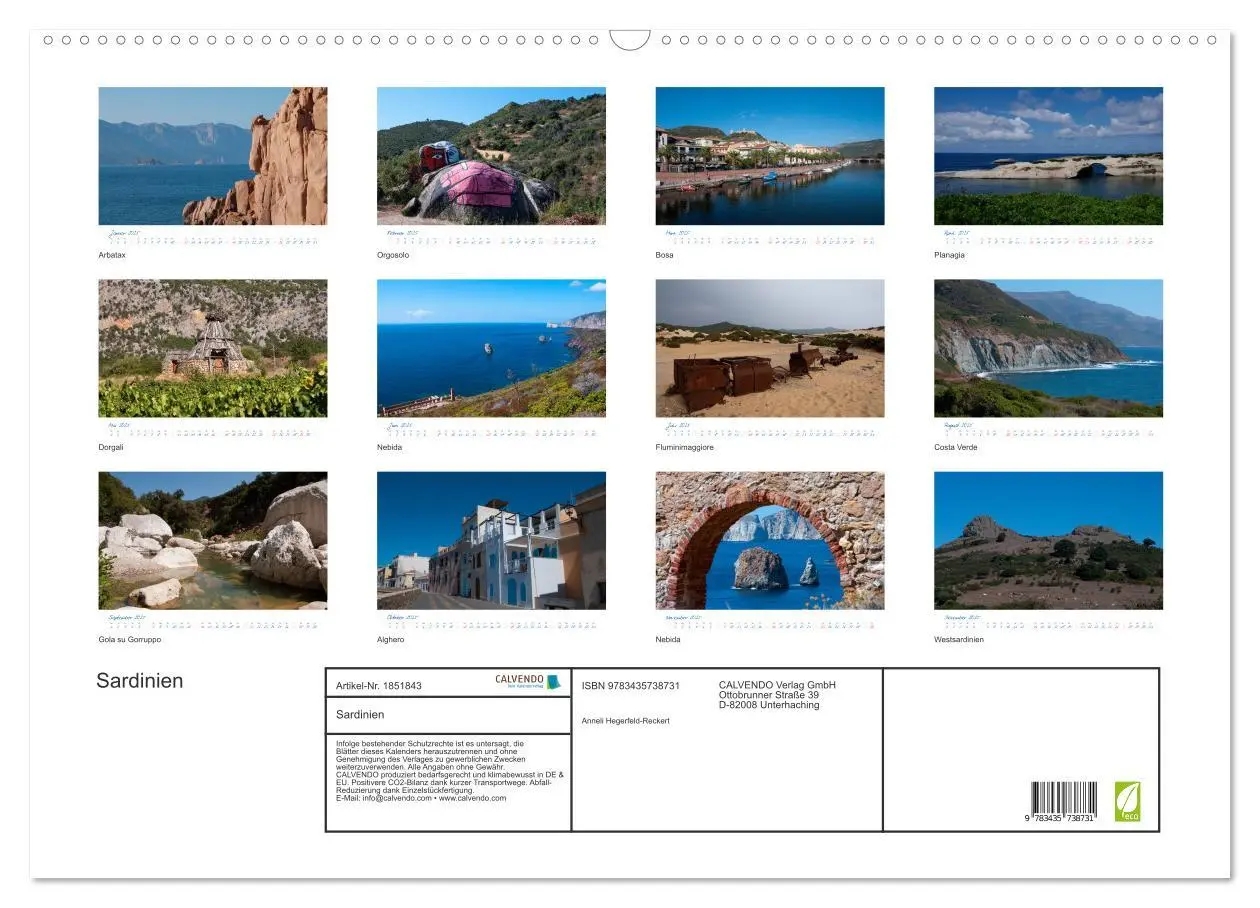
Task: Open the Dorgali stone hut photo
Action: (213, 348)
